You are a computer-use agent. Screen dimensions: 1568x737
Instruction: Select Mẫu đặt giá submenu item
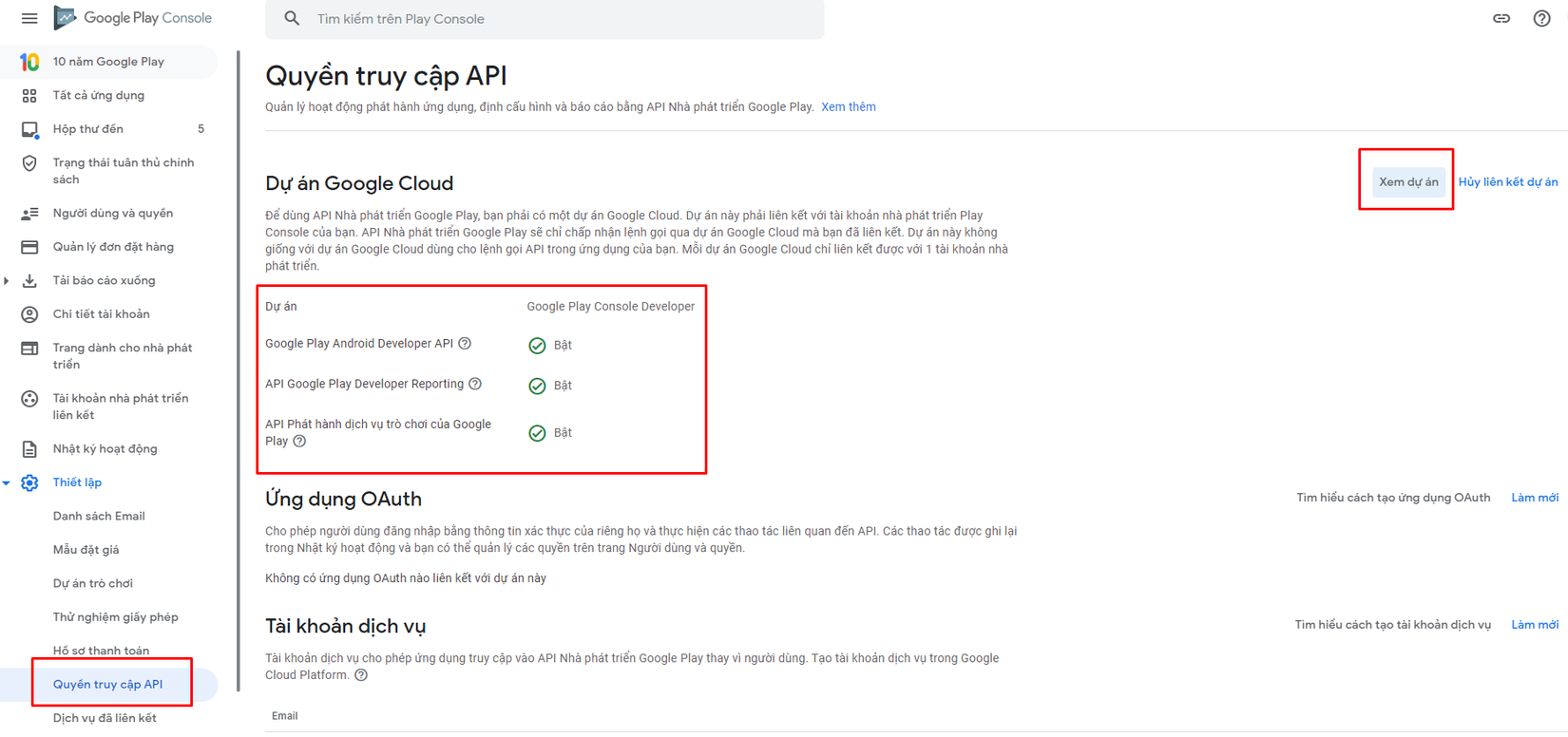[86, 550]
